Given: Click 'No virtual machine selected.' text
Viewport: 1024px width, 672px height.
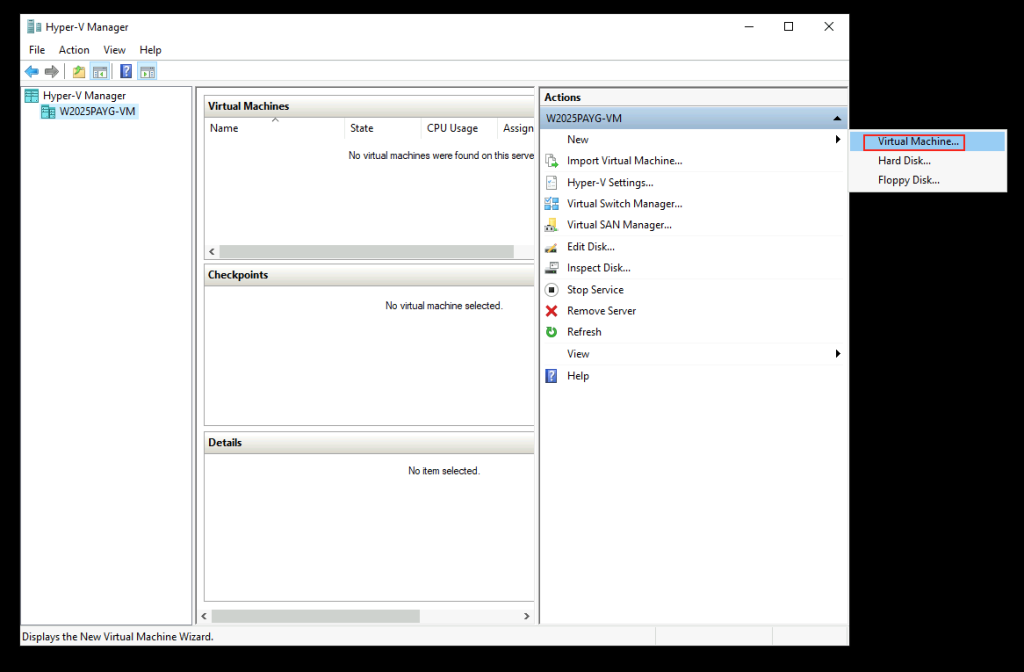Looking at the screenshot, I should pos(444,306).
